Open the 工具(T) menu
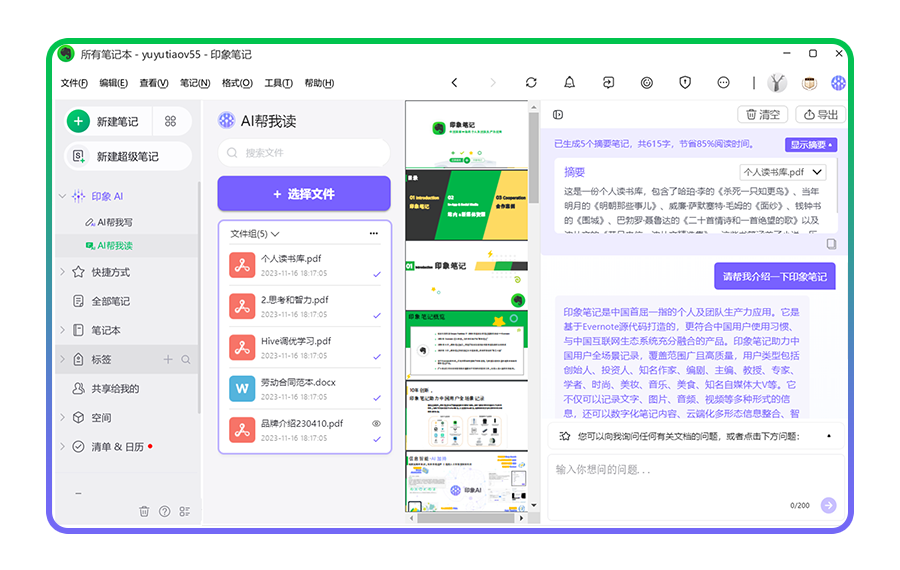 (x=278, y=83)
